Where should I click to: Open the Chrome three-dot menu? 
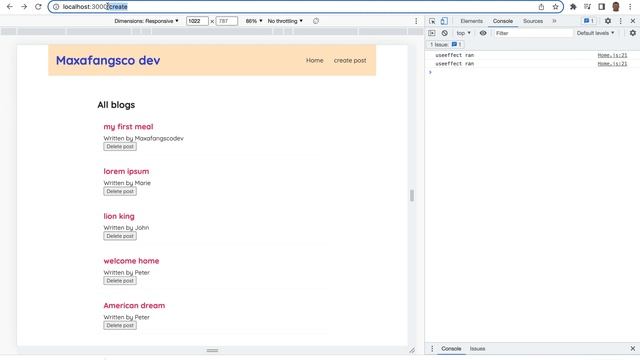click(631, 7)
